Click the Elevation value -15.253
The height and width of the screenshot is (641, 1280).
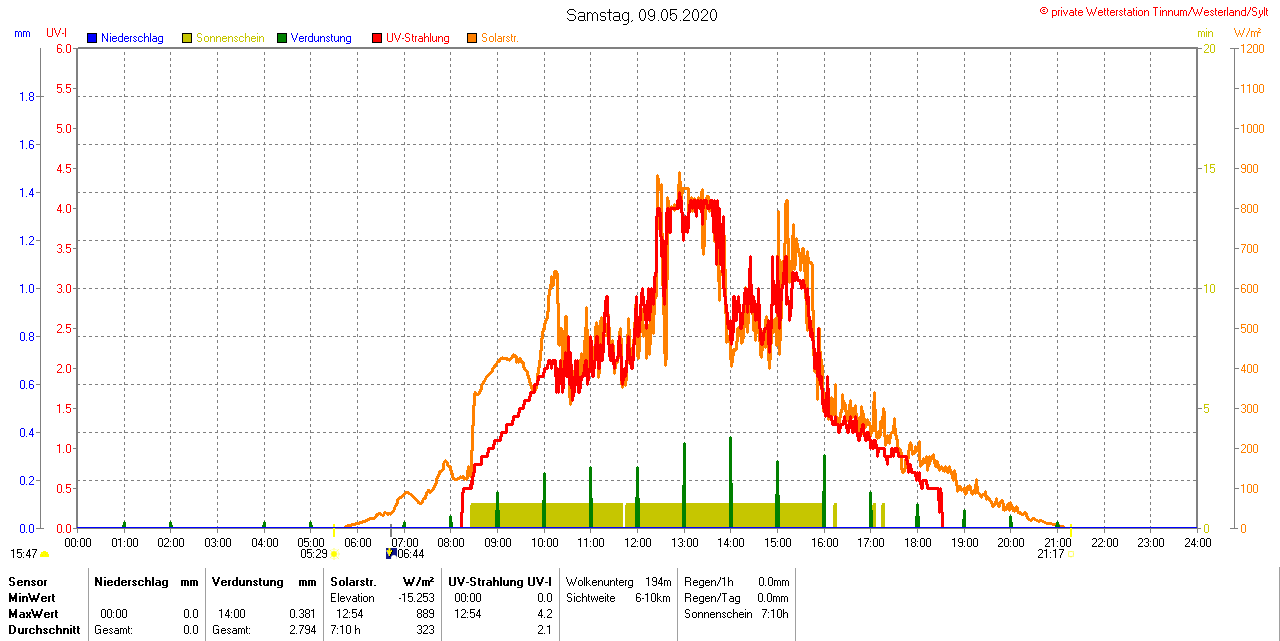pyautogui.click(x=416, y=598)
